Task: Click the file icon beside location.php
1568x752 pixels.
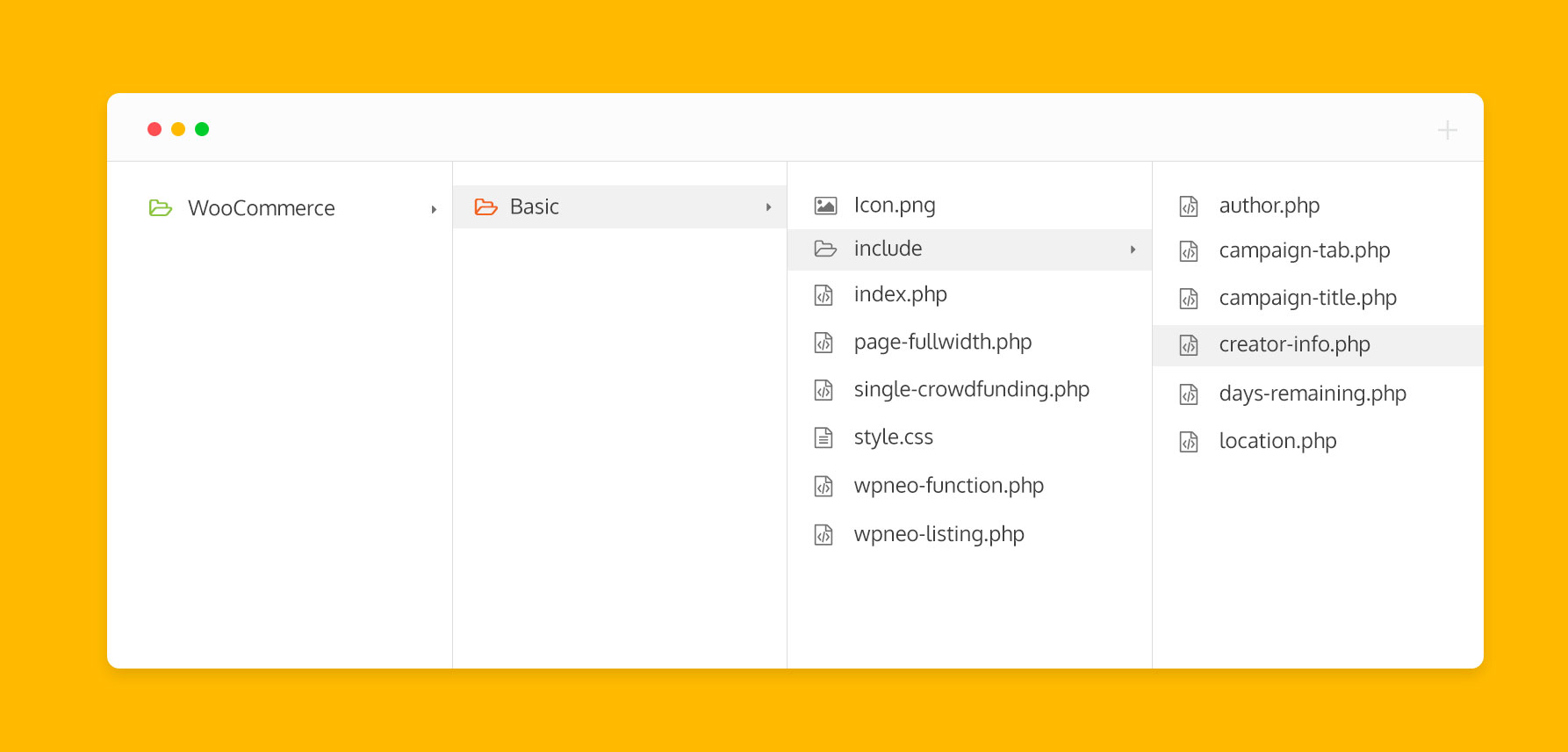Action: pos(1189,442)
